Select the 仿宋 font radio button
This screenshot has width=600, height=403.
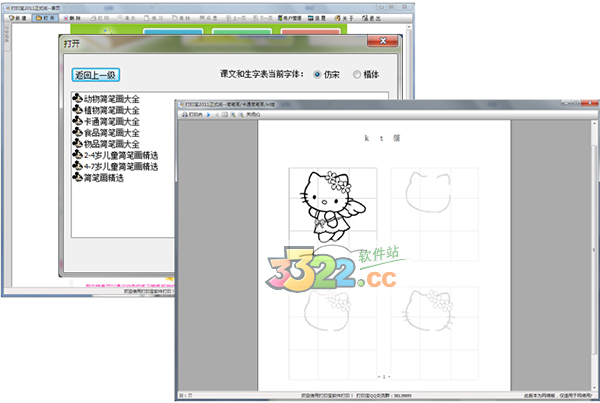(317, 74)
